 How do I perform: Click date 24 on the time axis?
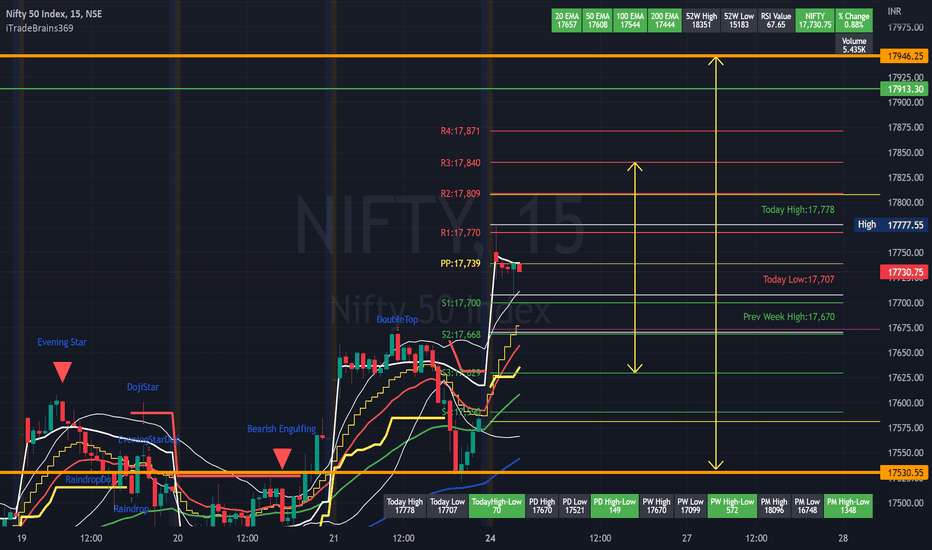pyautogui.click(x=490, y=538)
